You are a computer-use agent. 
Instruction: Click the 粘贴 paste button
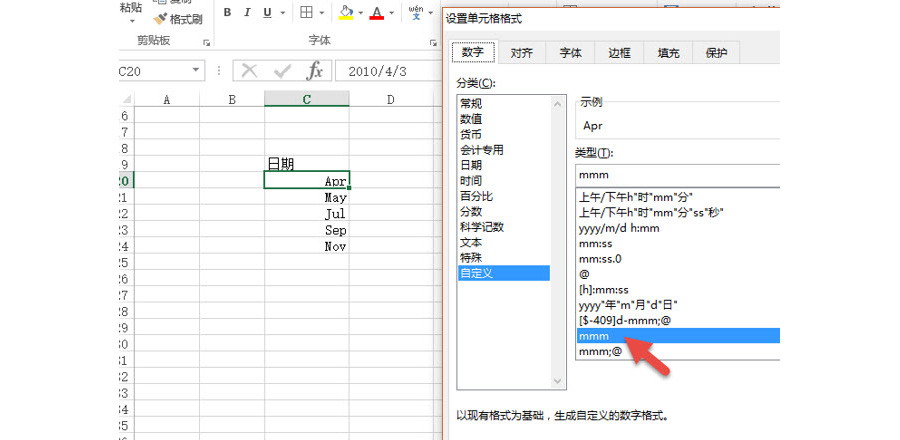[x=130, y=7]
